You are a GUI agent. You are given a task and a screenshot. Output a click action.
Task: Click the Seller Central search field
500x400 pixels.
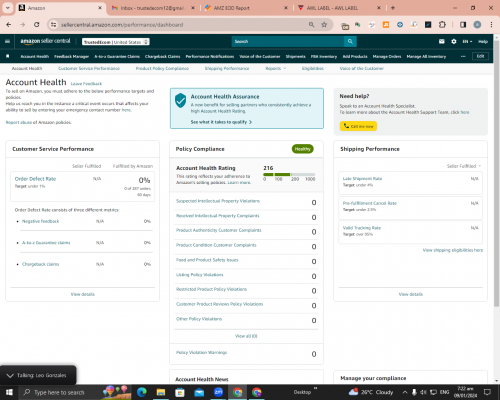pos(288,41)
